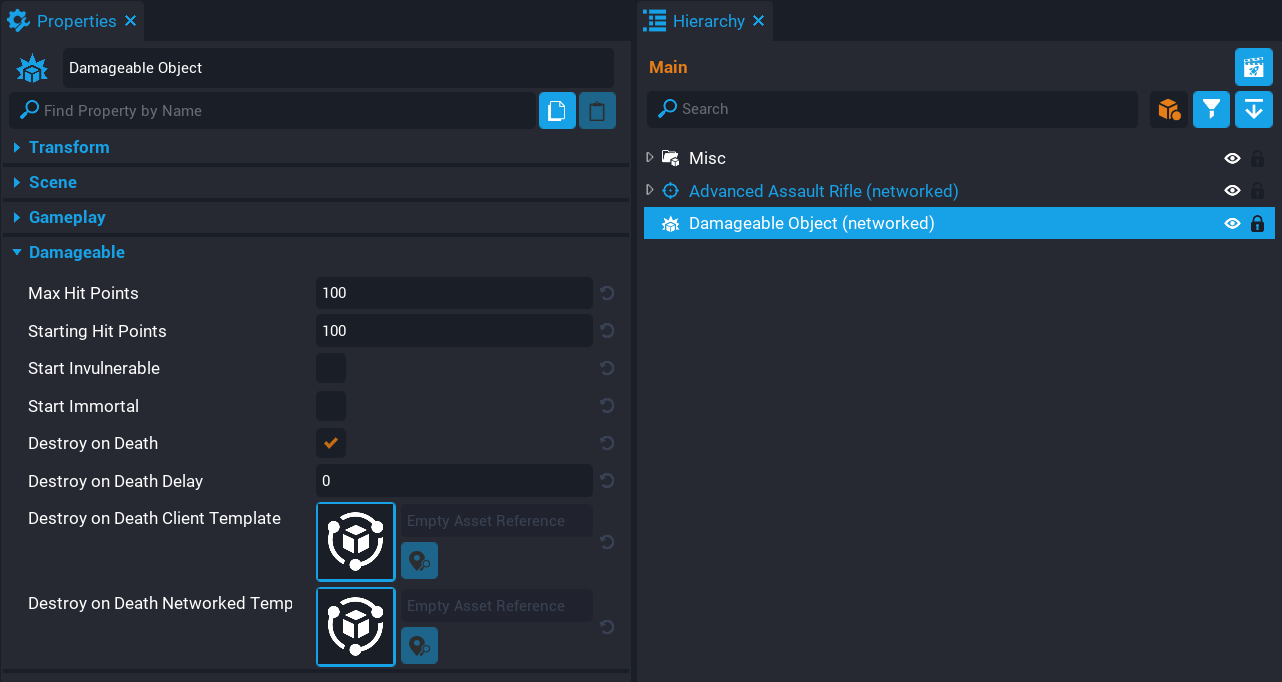This screenshot has width=1282, height=682.
Task: Click the paste properties clipboard icon
Action: (x=597, y=111)
